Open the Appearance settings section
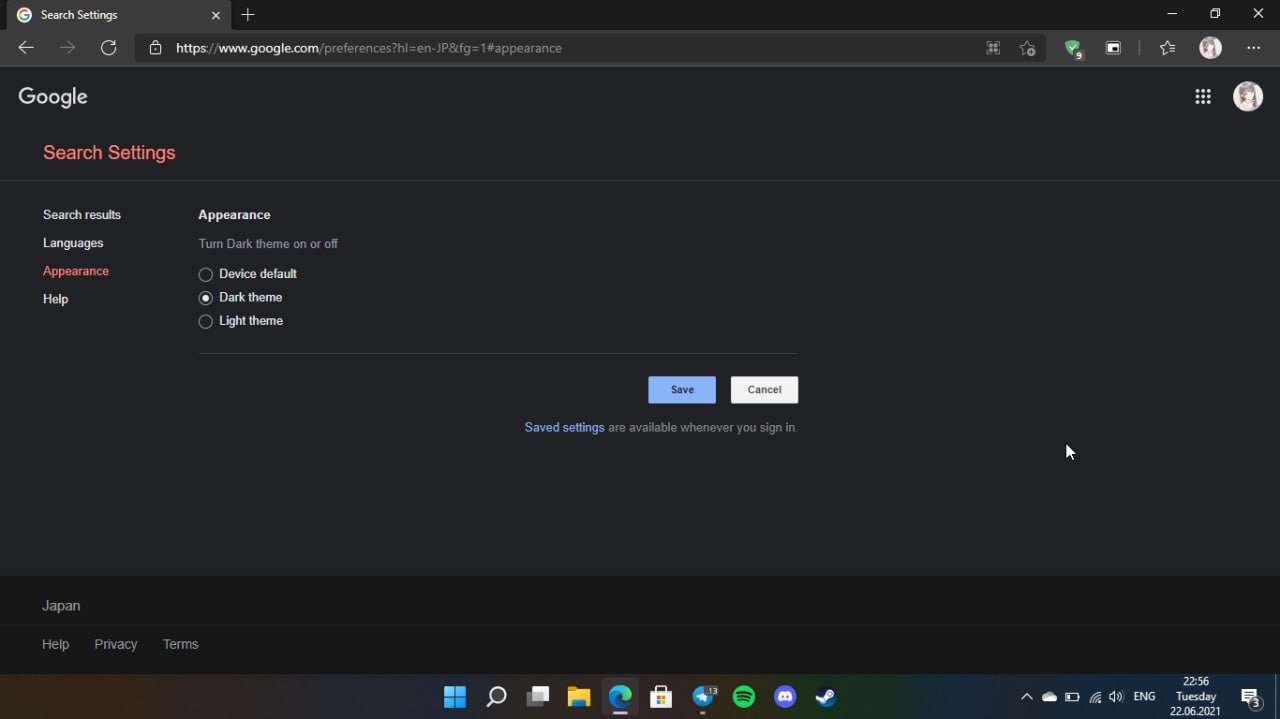Viewport: 1280px width, 719px height. click(x=76, y=271)
